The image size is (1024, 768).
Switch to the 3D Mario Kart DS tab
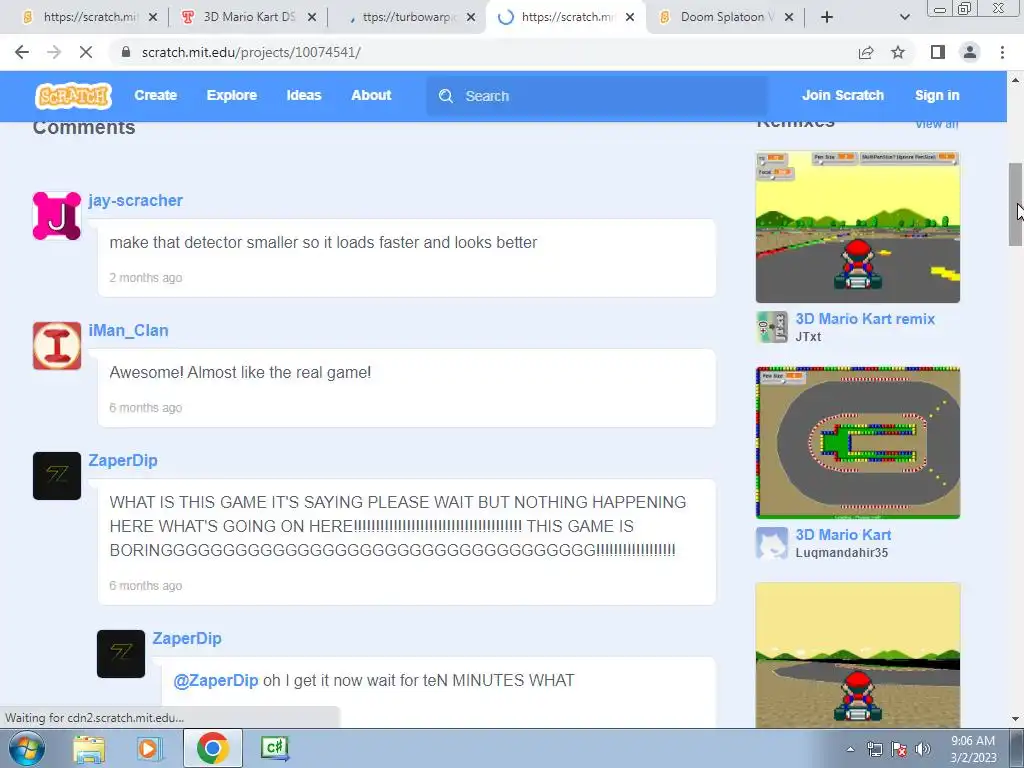click(248, 17)
